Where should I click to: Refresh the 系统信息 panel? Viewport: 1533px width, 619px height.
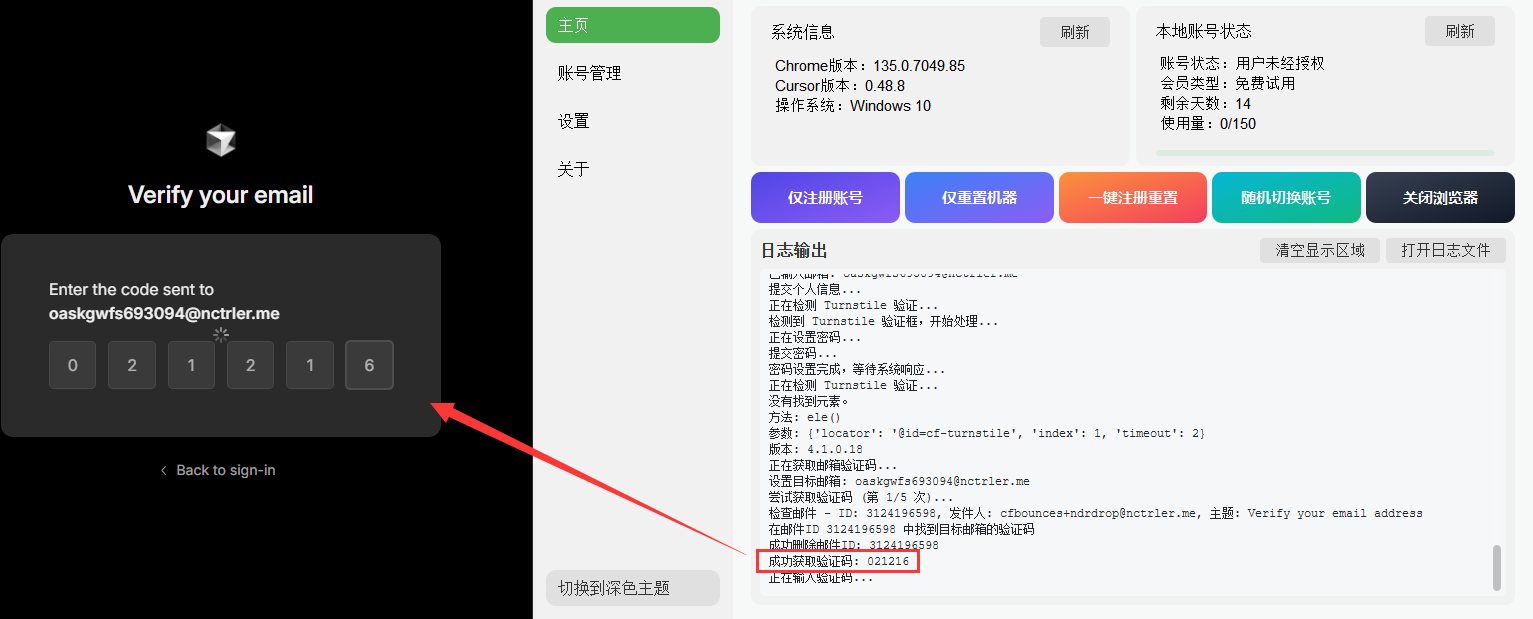(x=1075, y=32)
